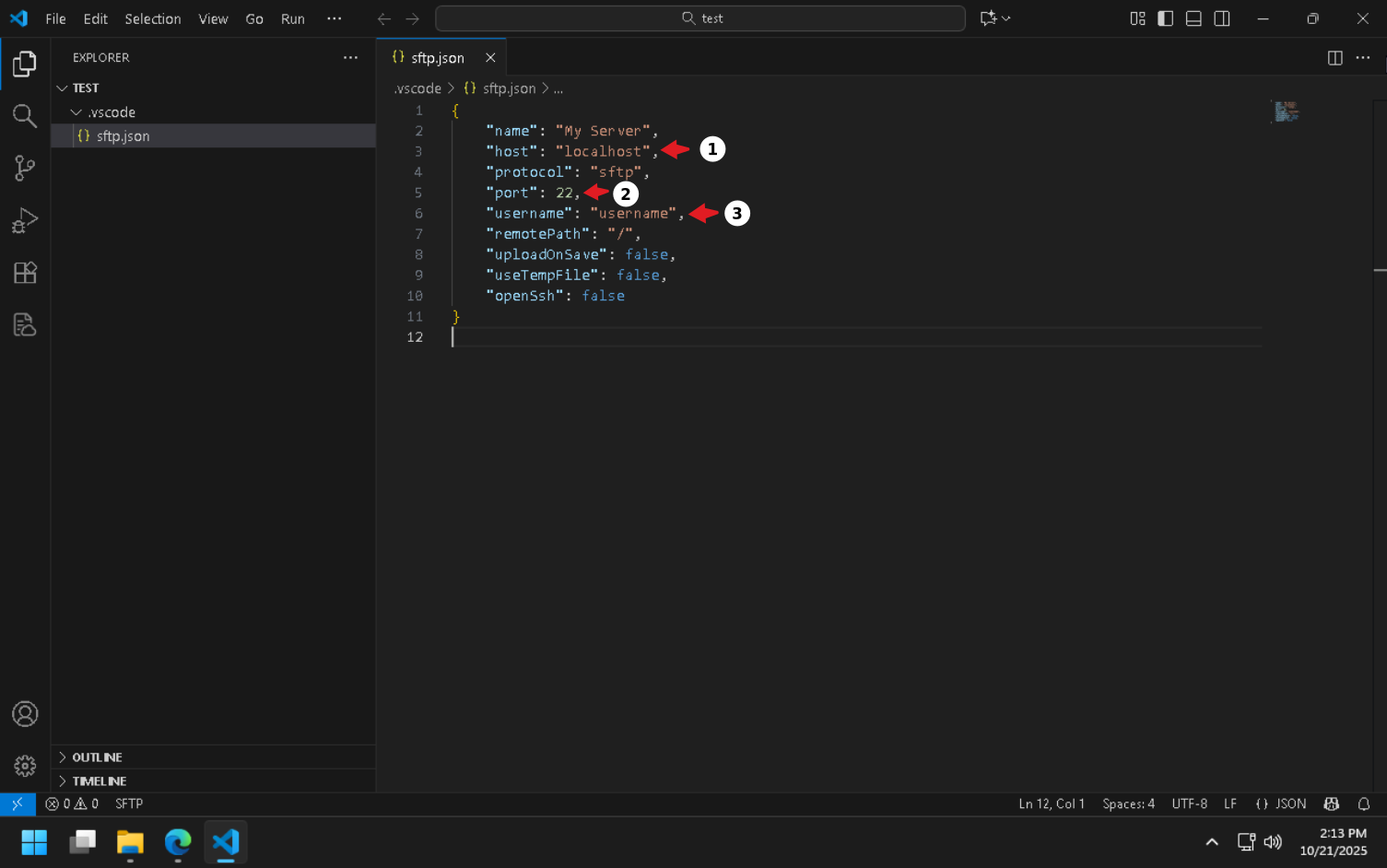Screen dimensions: 1387x868
Task: Expand the OUTLINE section
Action: [97, 757]
